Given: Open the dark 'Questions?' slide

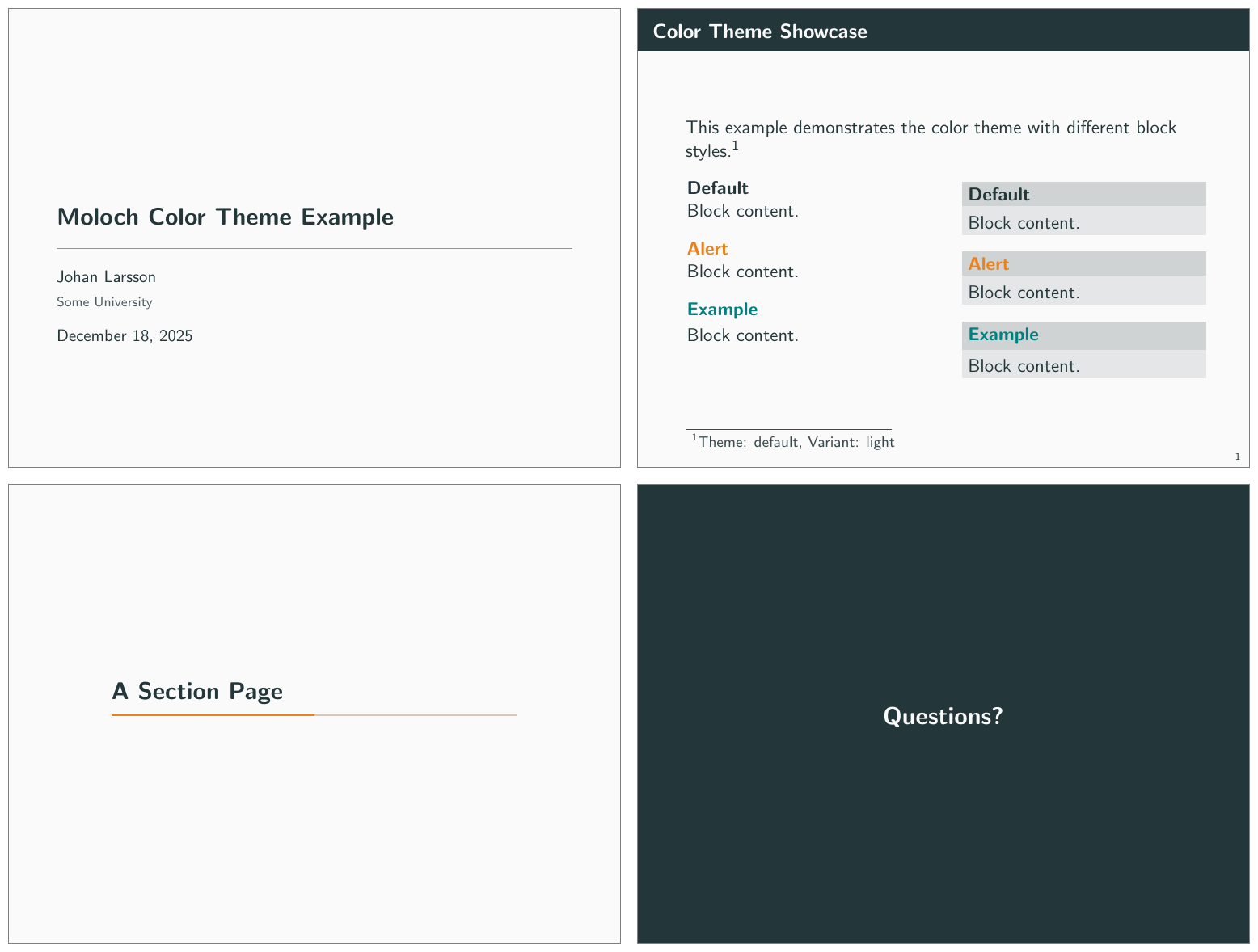Looking at the screenshot, I should (x=943, y=715).
